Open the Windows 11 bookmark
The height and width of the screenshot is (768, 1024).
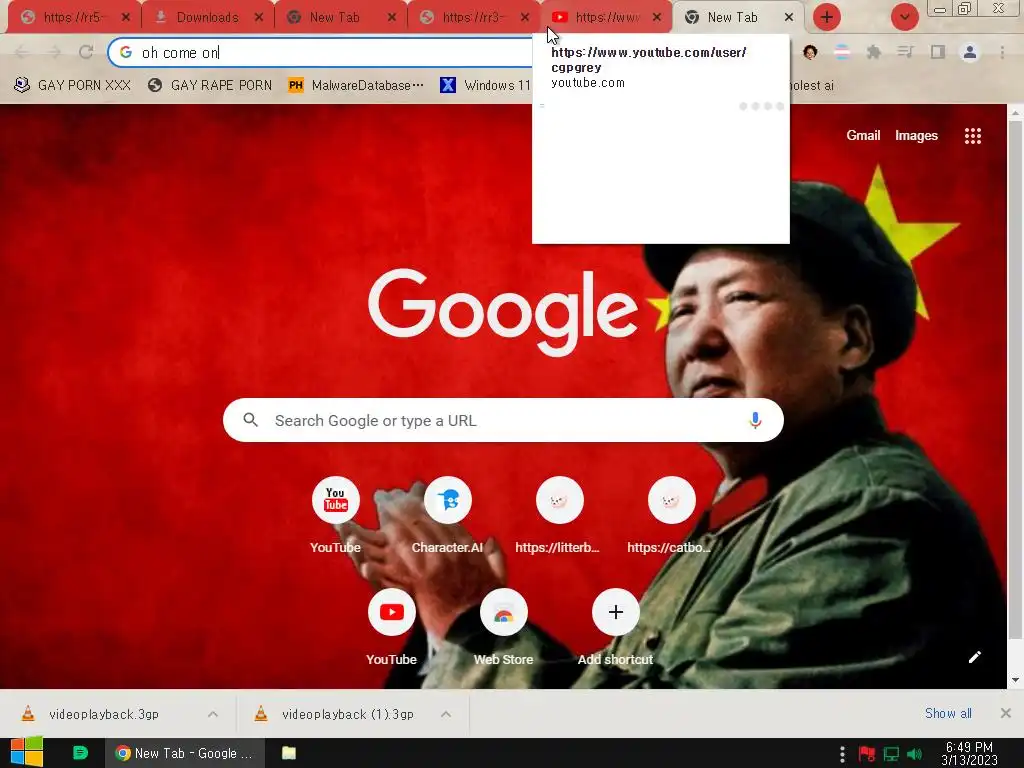[x=486, y=85]
